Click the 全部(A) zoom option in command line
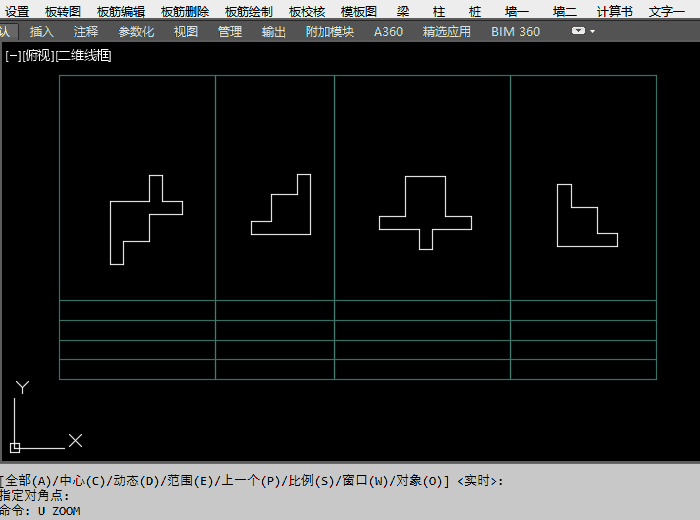 tap(29, 481)
